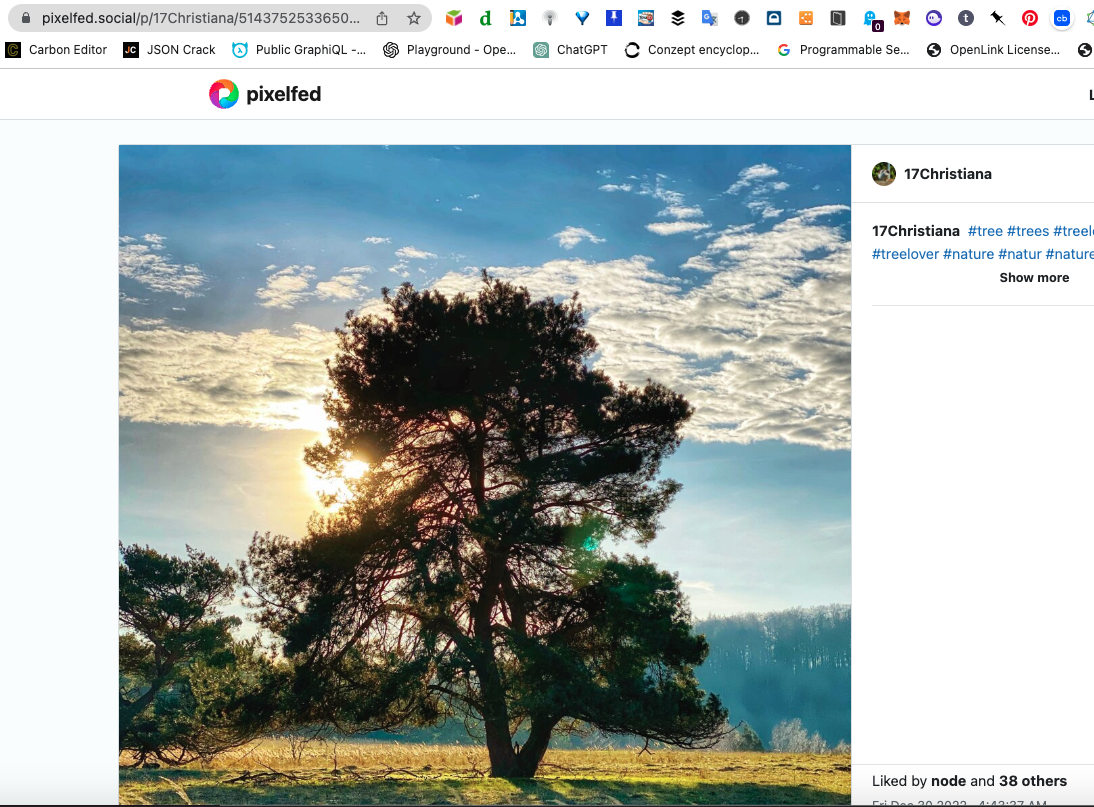Viewport: 1094px width, 807px height.
Task: Follow the #natur hashtag
Action: click(1019, 254)
